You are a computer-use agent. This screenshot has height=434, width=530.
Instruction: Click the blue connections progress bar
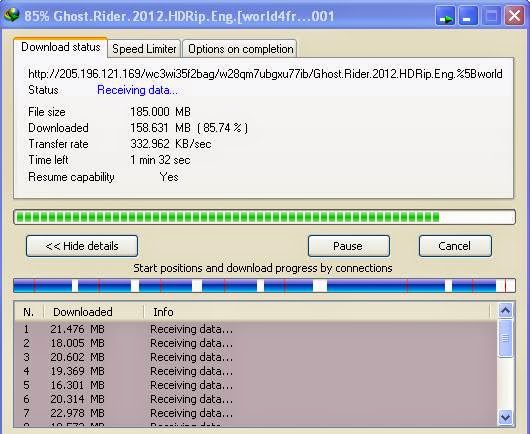[264, 286]
